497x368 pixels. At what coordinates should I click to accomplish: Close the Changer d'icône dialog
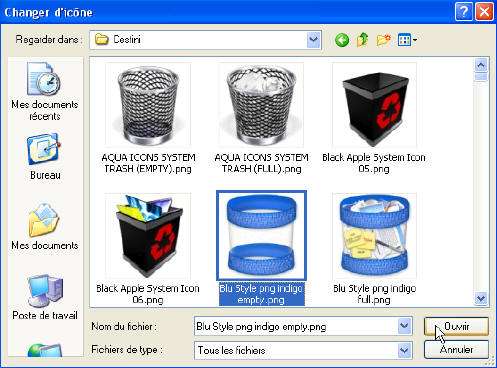point(484,12)
